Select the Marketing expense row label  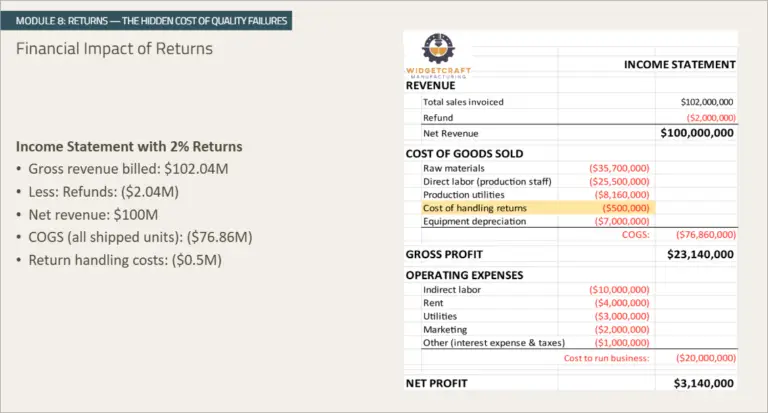tap(445, 329)
